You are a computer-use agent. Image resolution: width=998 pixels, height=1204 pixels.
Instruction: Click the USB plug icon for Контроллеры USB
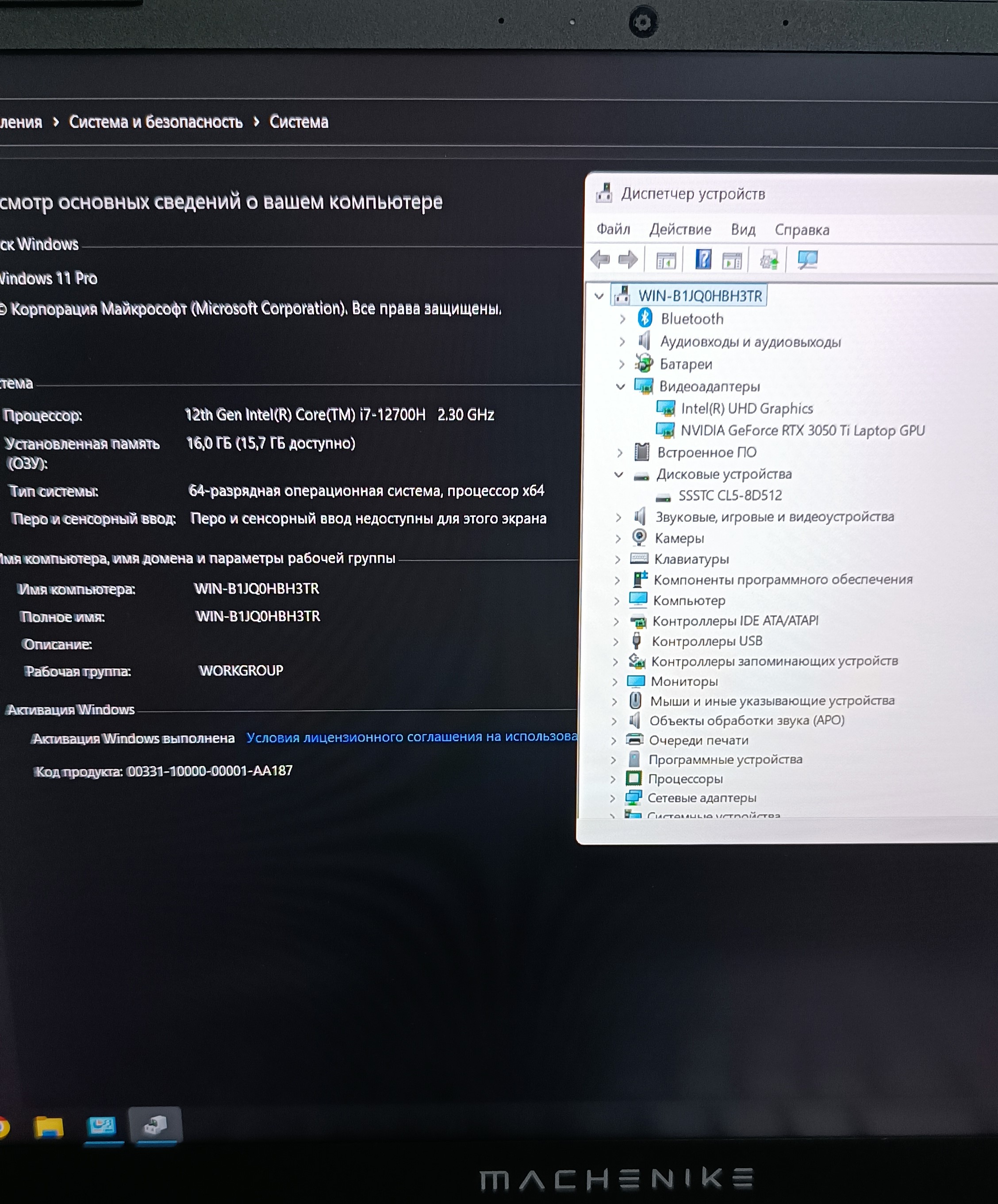click(636, 640)
